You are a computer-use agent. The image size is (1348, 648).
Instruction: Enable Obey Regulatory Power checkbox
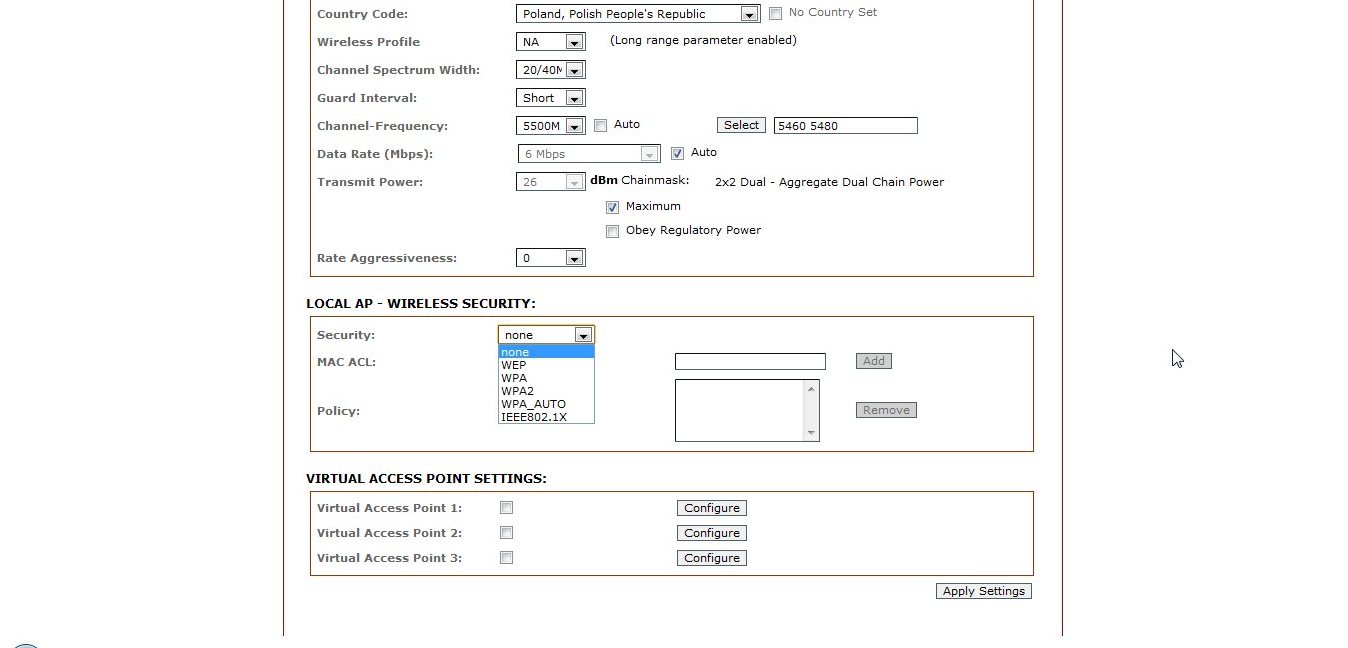tap(613, 231)
